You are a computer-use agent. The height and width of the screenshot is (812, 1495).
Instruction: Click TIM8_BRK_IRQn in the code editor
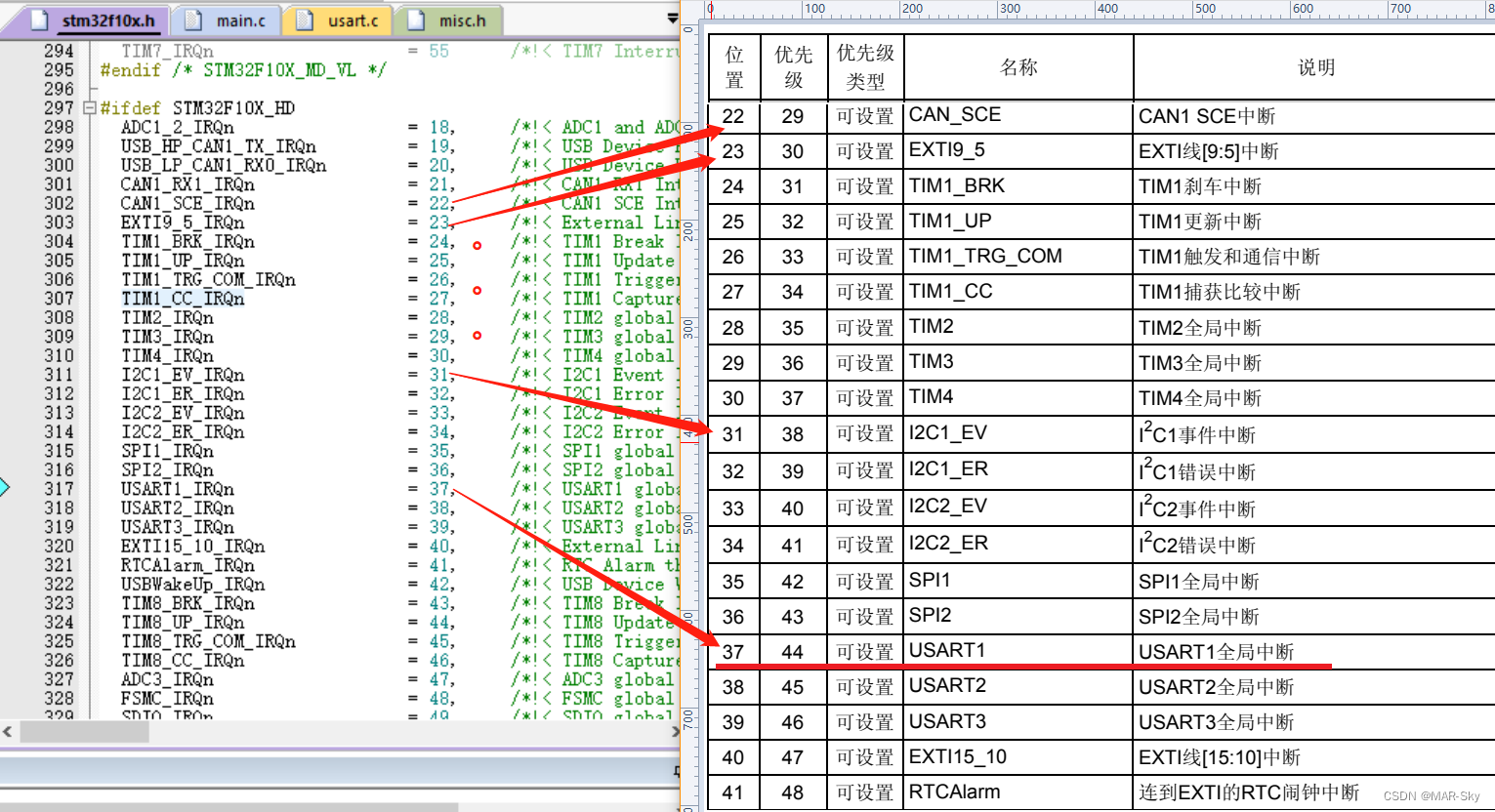[x=187, y=603]
